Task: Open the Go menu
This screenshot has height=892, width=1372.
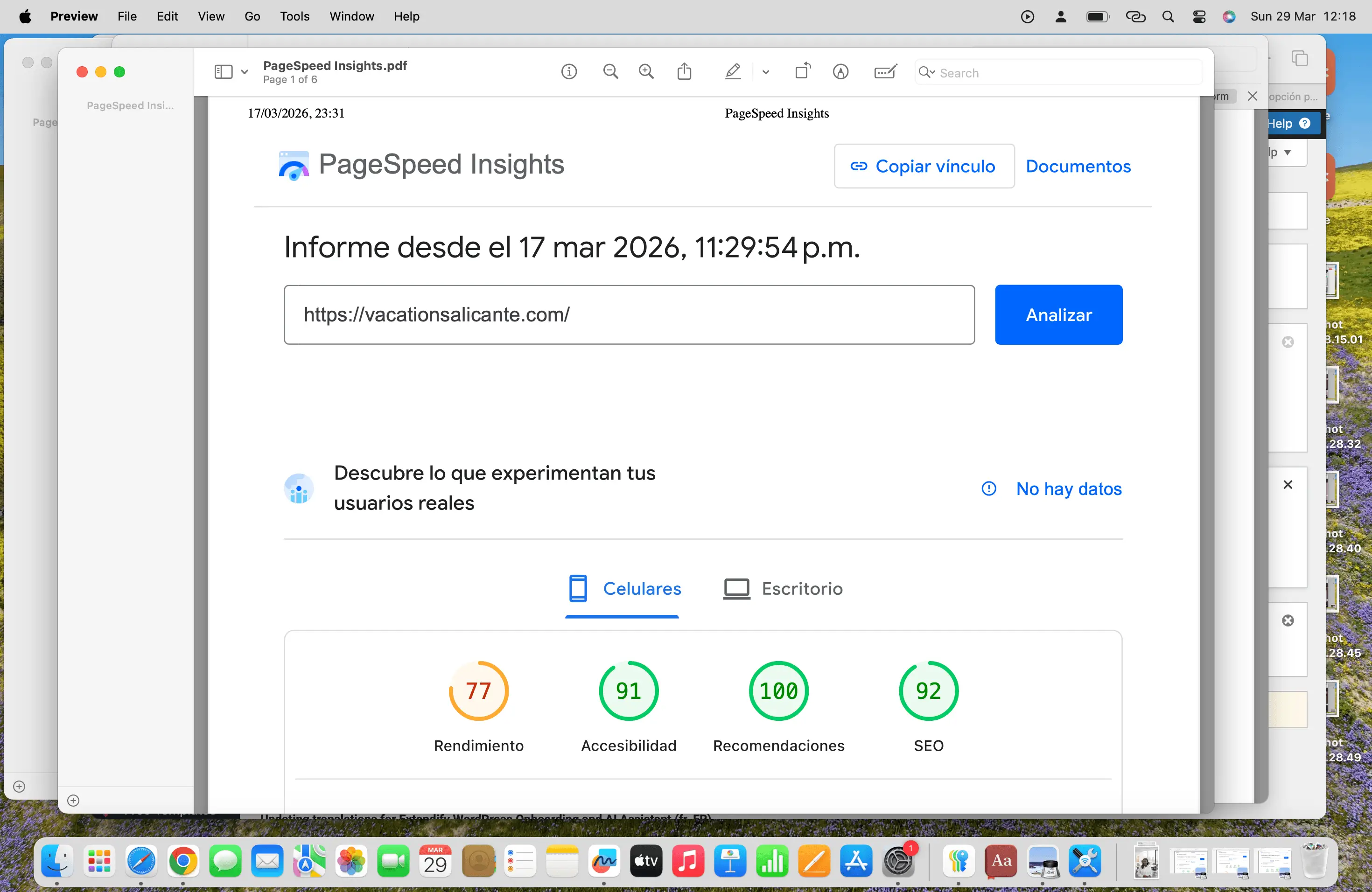Action: [252, 16]
